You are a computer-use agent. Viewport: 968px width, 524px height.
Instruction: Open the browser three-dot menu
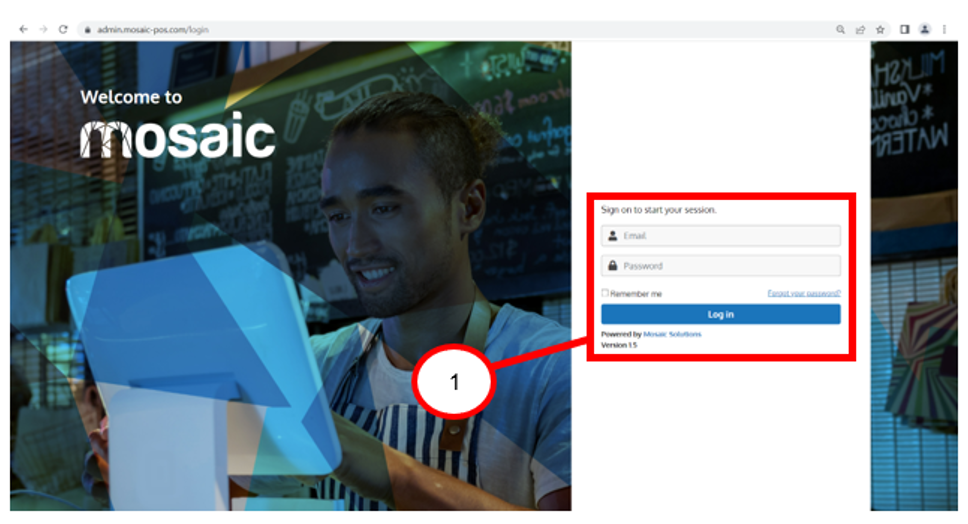(x=945, y=29)
